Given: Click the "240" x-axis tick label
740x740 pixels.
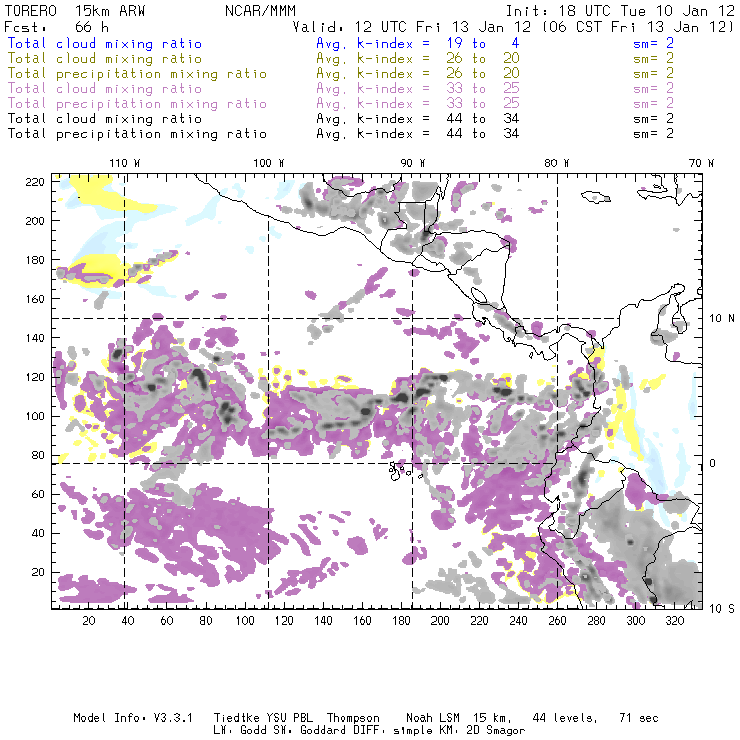Looking at the screenshot, I should click(518, 621).
